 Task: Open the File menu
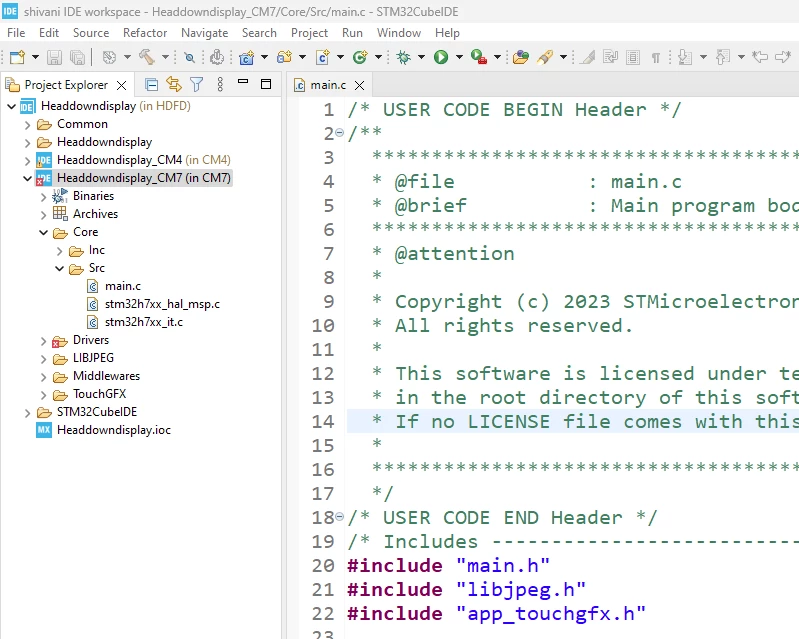pos(16,33)
